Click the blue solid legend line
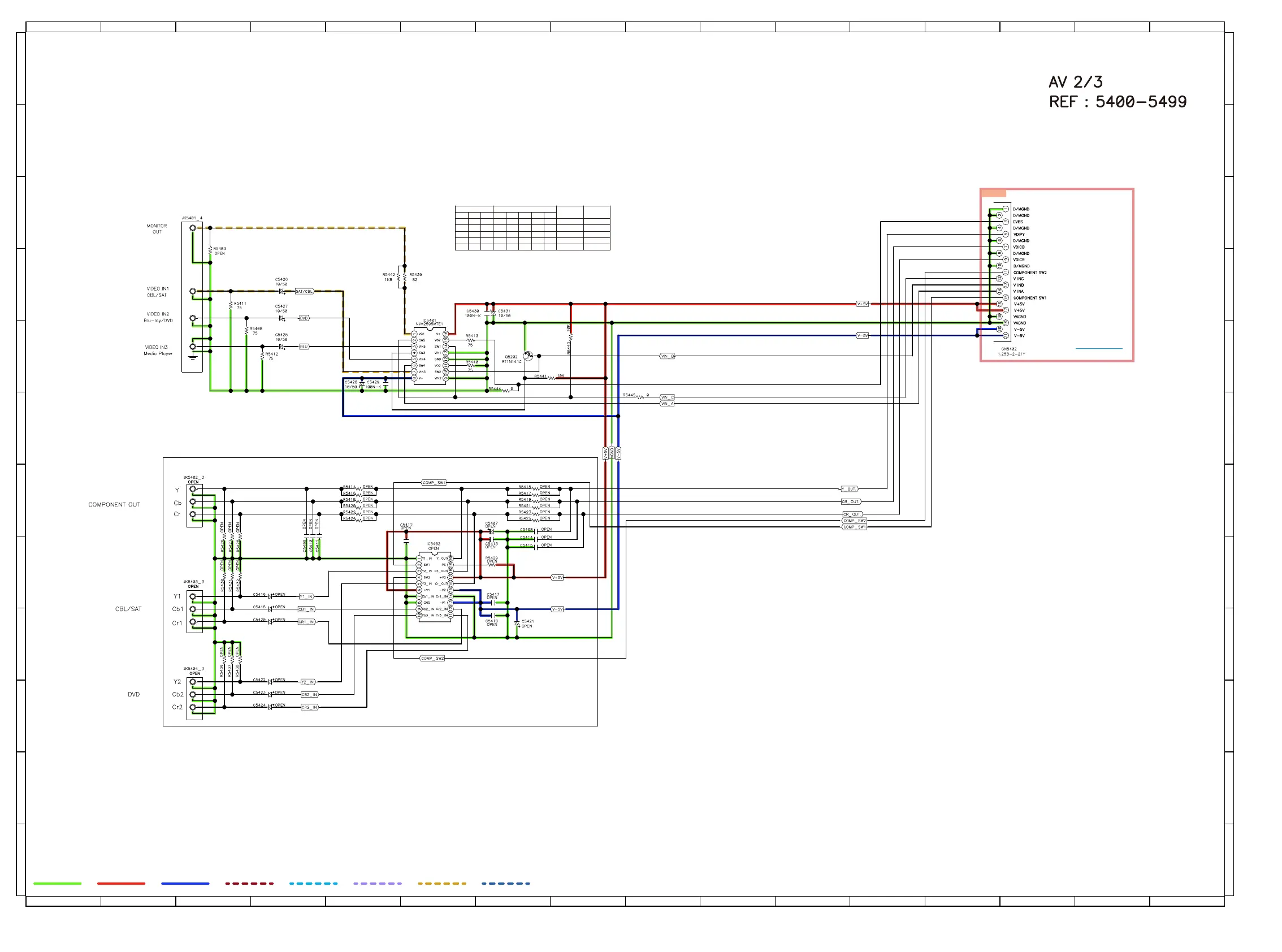1282x952 pixels. tap(185, 884)
